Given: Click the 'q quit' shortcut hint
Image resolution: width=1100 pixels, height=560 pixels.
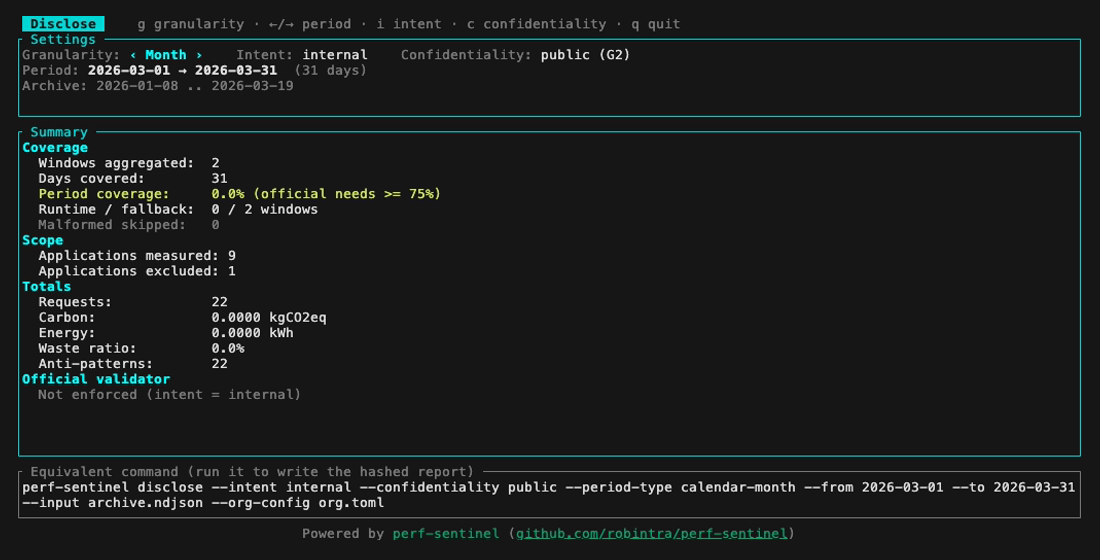Looking at the screenshot, I should click(656, 24).
